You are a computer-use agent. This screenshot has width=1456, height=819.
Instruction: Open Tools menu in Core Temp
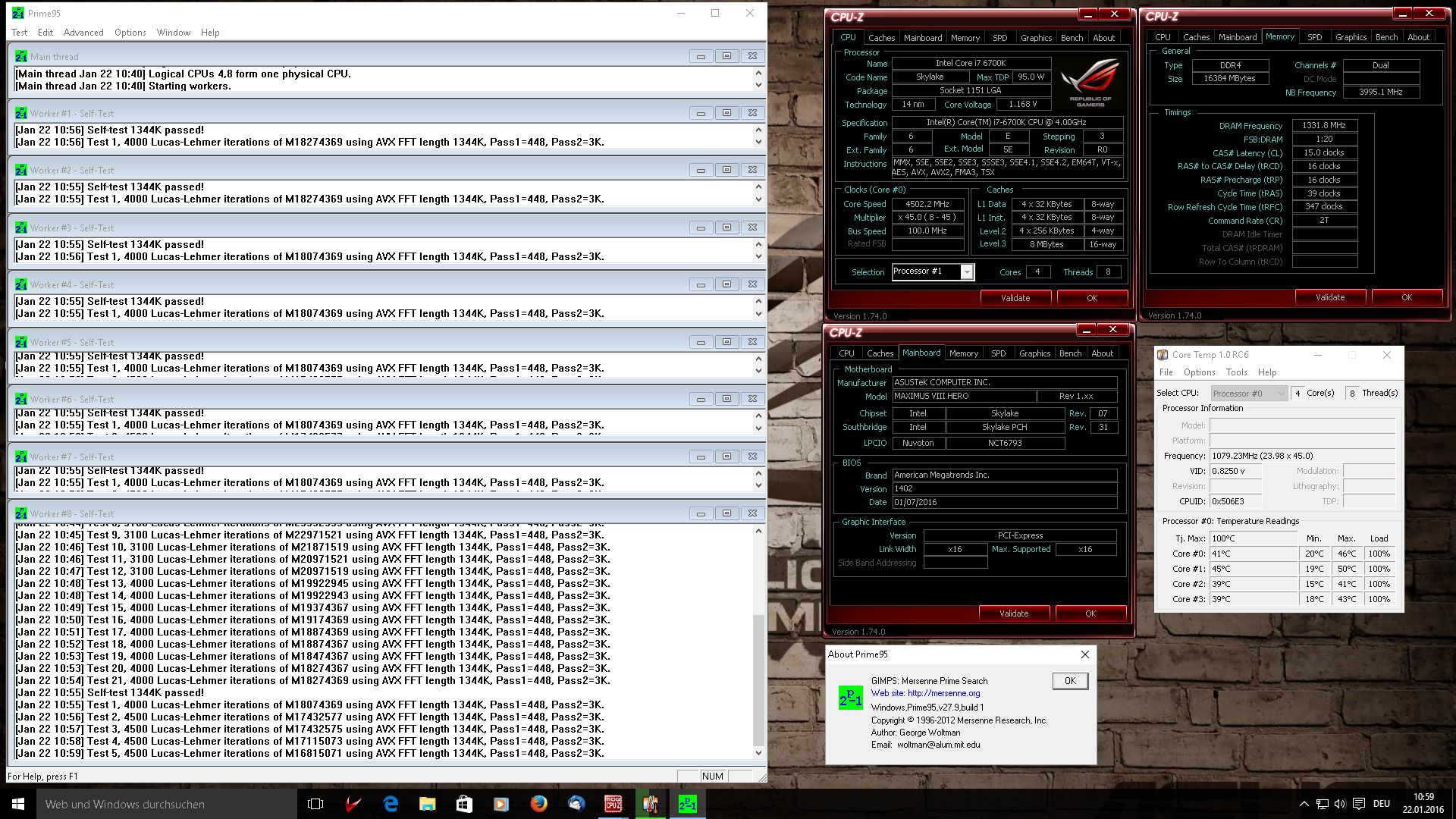click(1236, 372)
